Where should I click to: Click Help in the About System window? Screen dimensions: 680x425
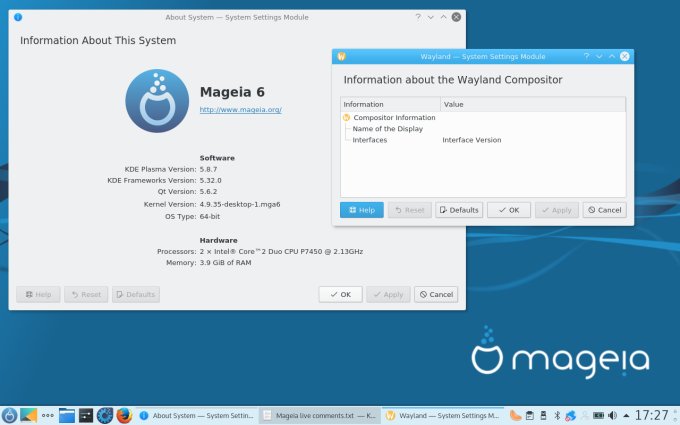coord(38,294)
